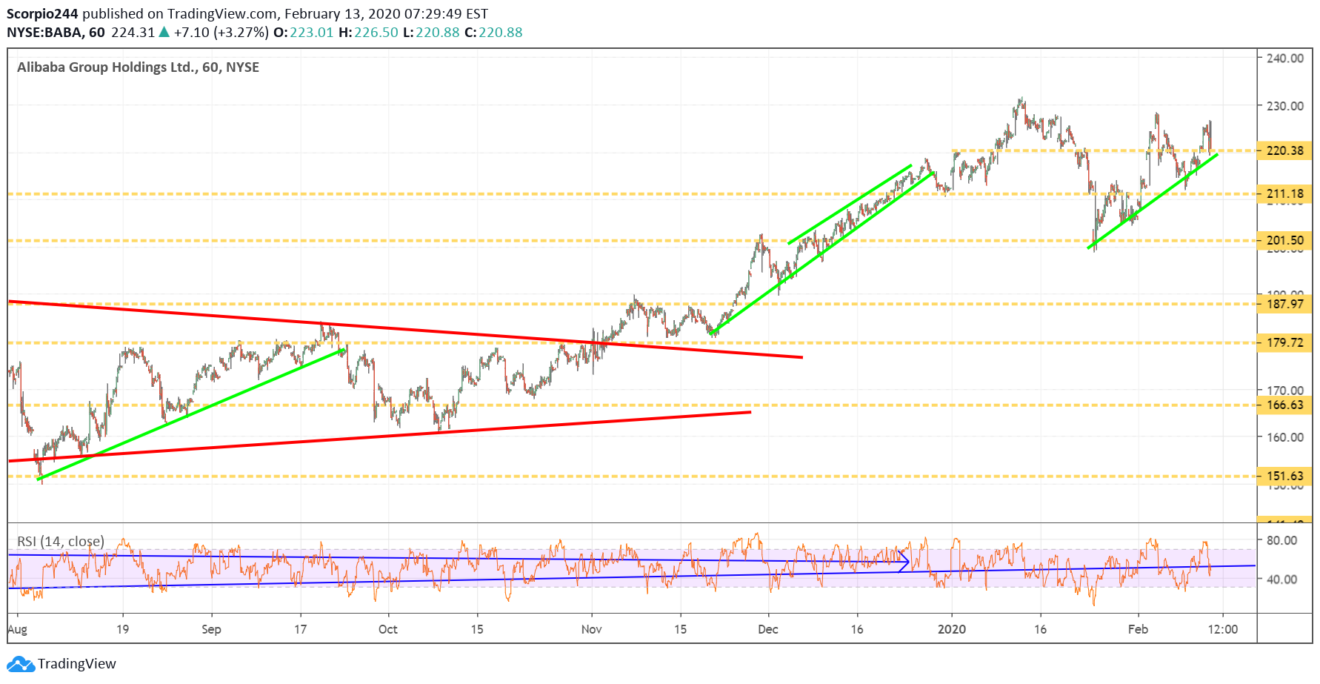The image size is (1320, 684).
Task: Select the 187.97 price level label
Action: coord(1283,304)
